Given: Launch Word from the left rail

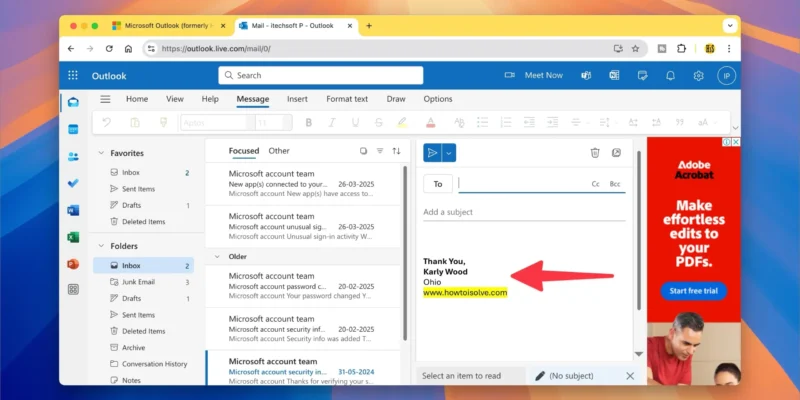Looking at the screenshot, I should [x=73, y=210].
